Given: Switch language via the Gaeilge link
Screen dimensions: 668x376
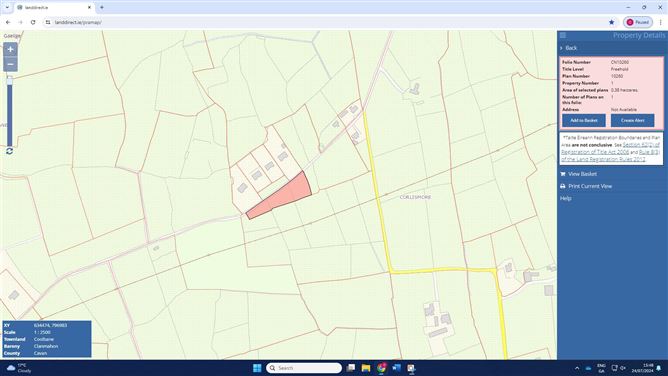Looking at the screenshot, I should (x=12, y=36).
